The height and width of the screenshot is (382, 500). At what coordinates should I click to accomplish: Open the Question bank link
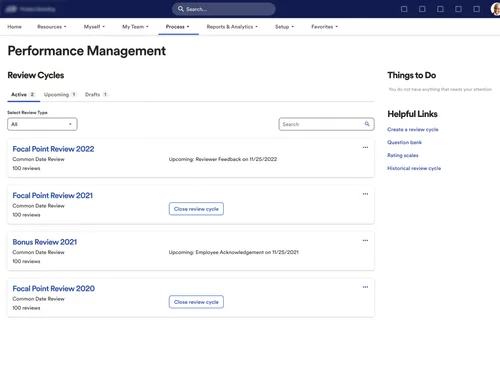[404, 142]
